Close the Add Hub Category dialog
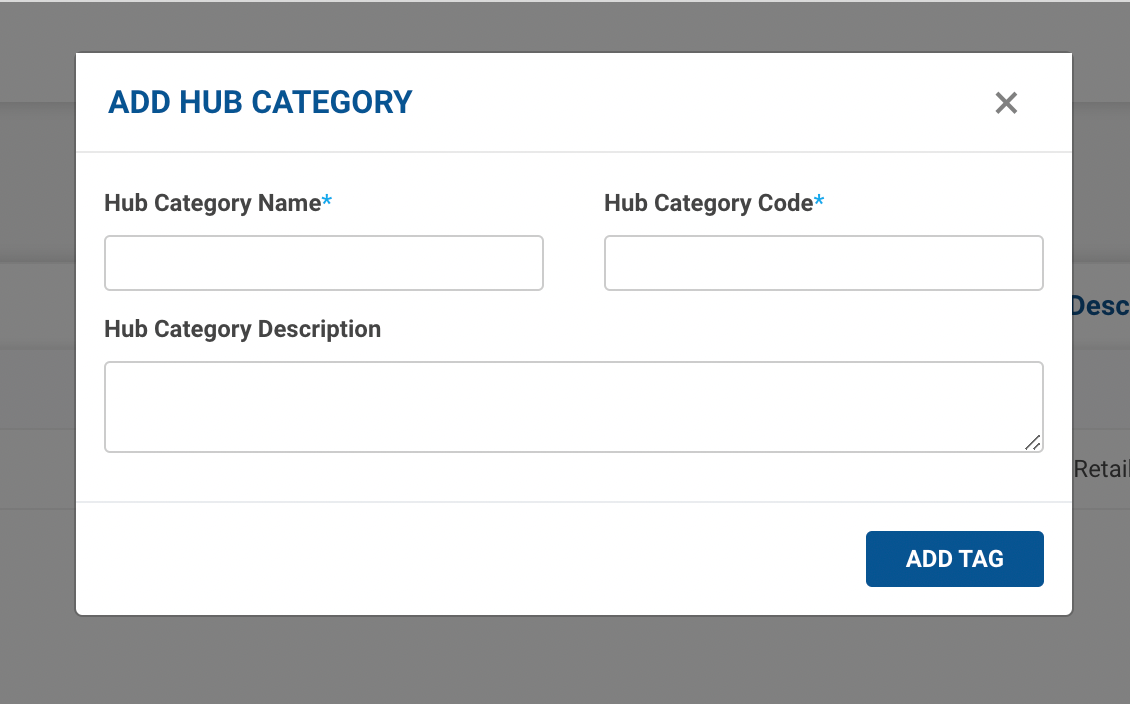 (x=1006, y=103)
